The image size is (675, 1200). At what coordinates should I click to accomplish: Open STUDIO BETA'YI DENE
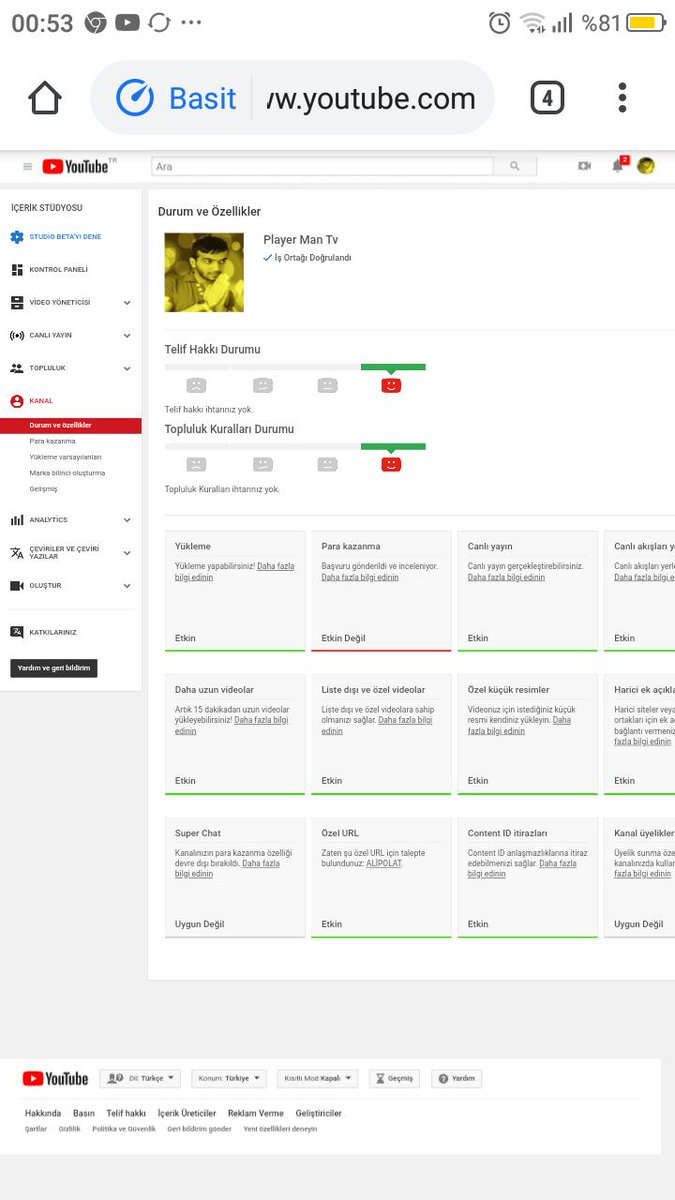[x=65, y=237]
